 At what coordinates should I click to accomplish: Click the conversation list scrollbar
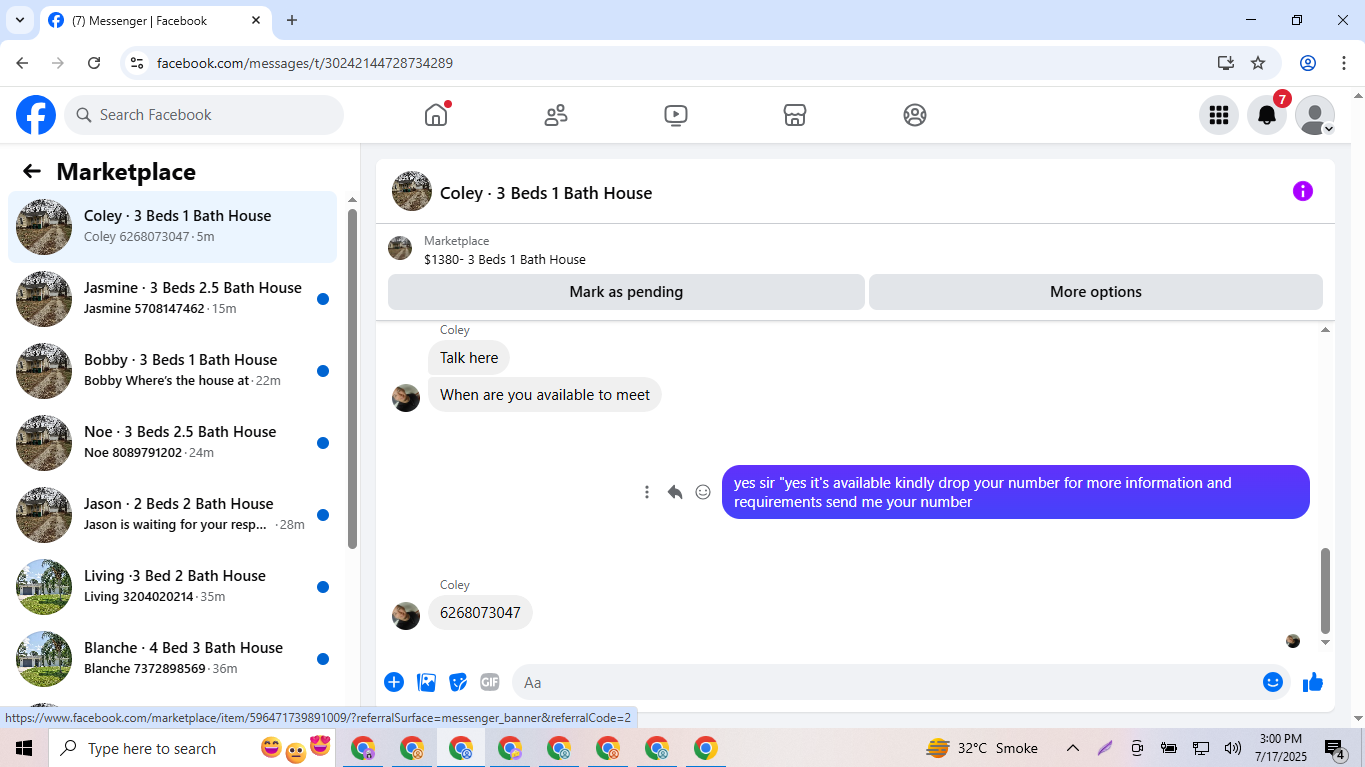[x=352, y=378]
